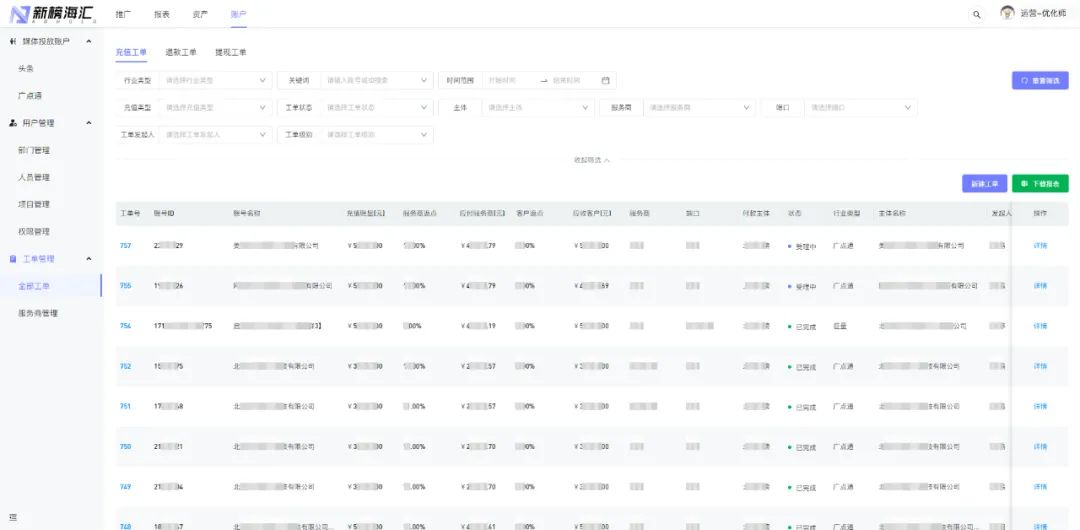1080x530 pixels.
Task: Open the search magnifier icon
Action: click(x=977, y=14)
